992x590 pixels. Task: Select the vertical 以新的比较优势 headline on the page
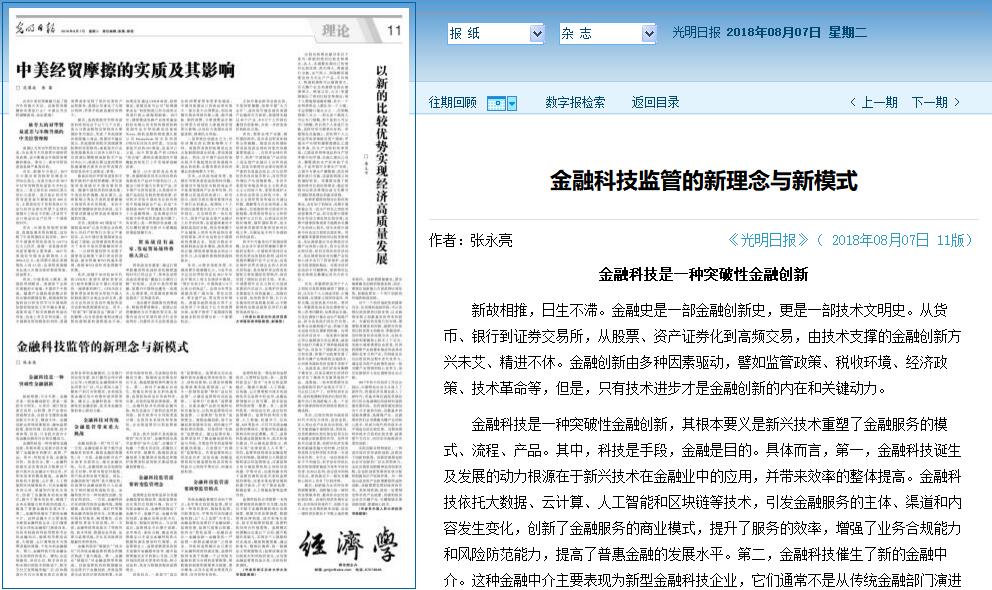(380, 165)
